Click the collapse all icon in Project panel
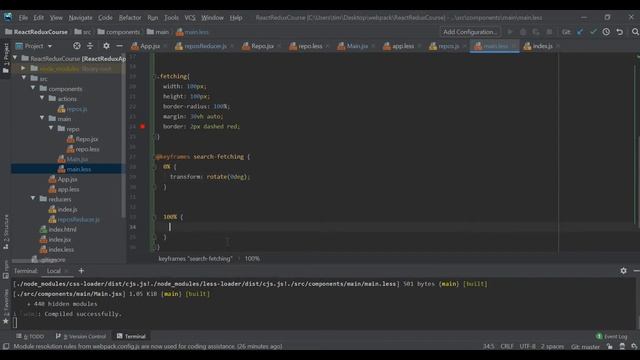640x360 pixels. [90, 46]
